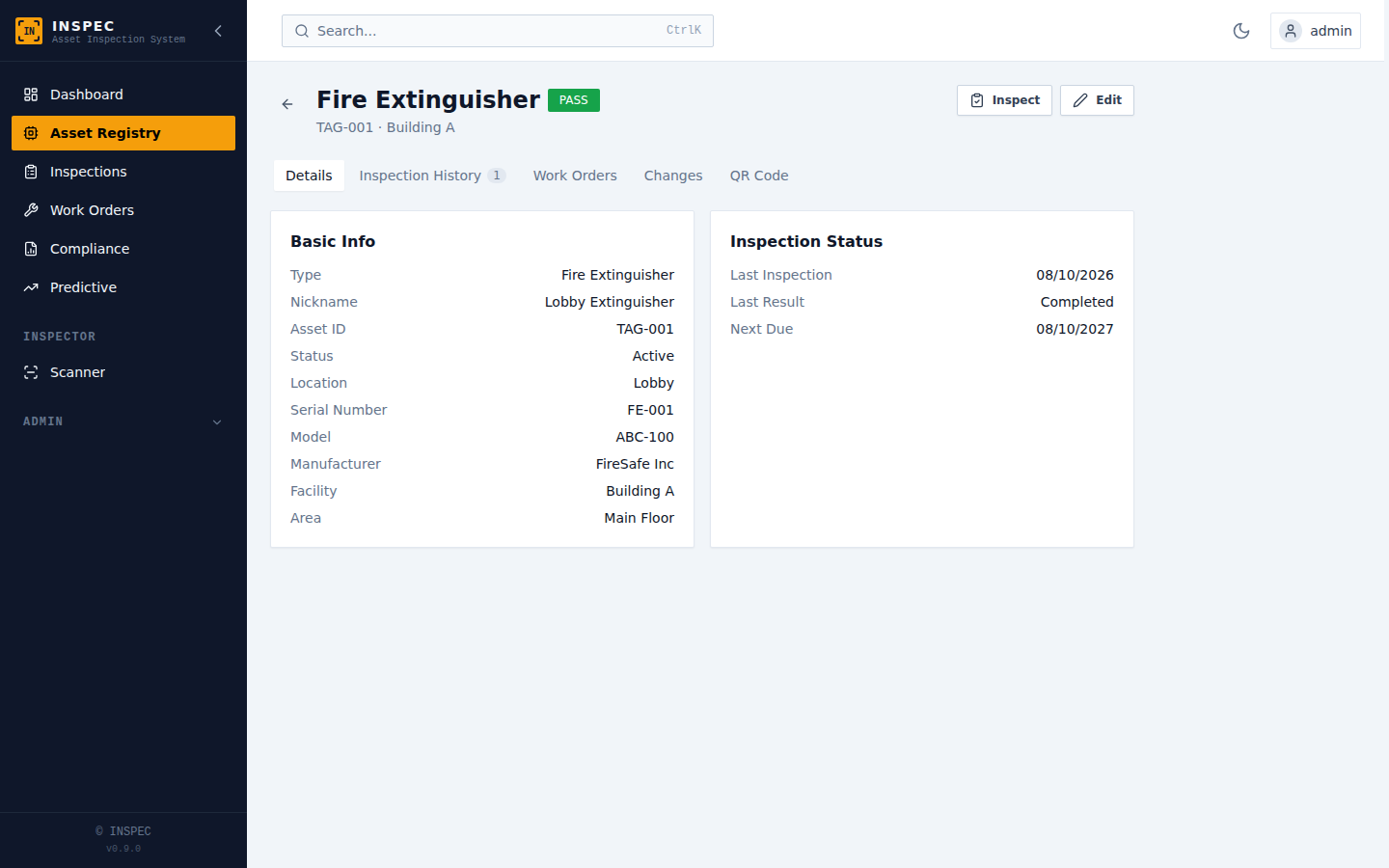
Task: Switch to the Inspection History tab
Action: 432,176
